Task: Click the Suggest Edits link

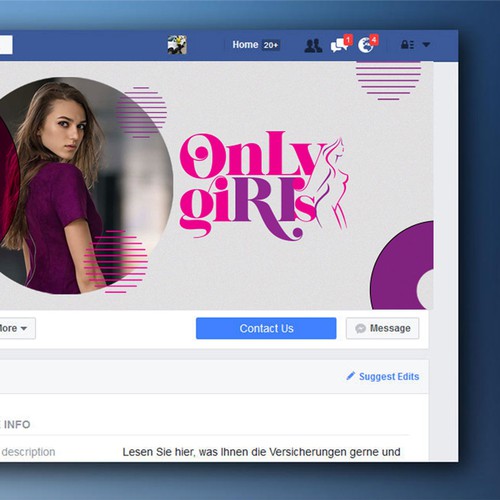Action: click(389, 377)
